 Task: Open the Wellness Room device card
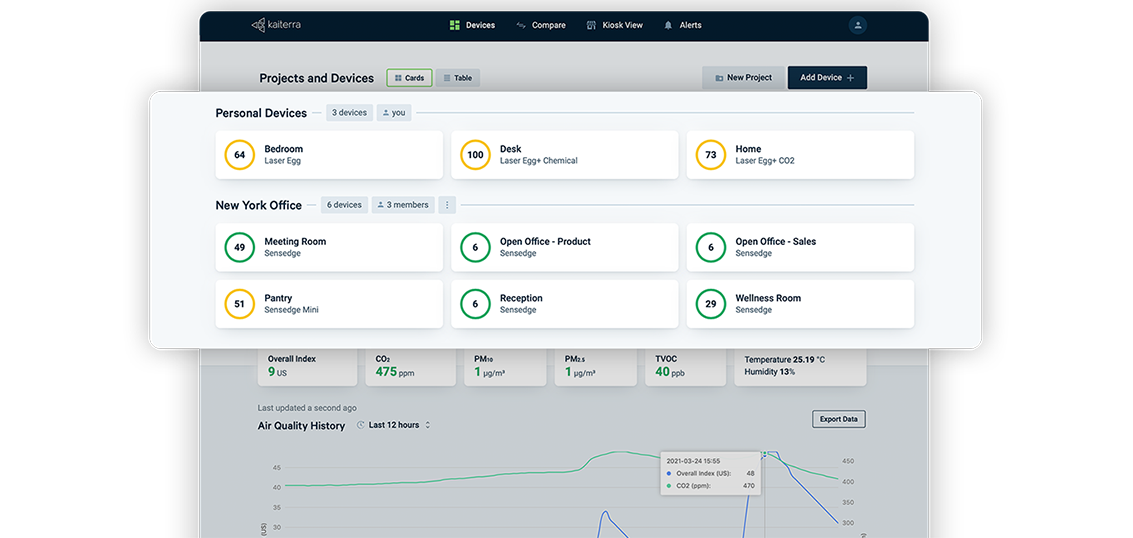(x=800, y=304)
